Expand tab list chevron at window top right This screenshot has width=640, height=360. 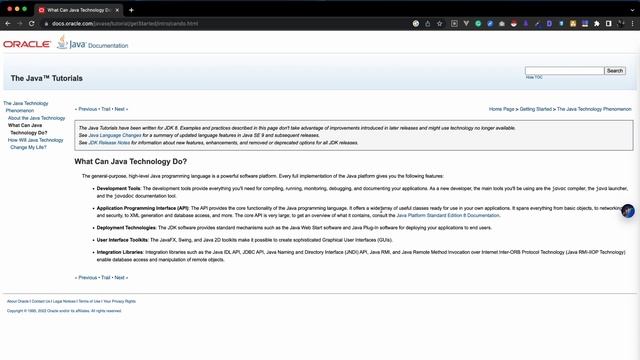[632, 10]
